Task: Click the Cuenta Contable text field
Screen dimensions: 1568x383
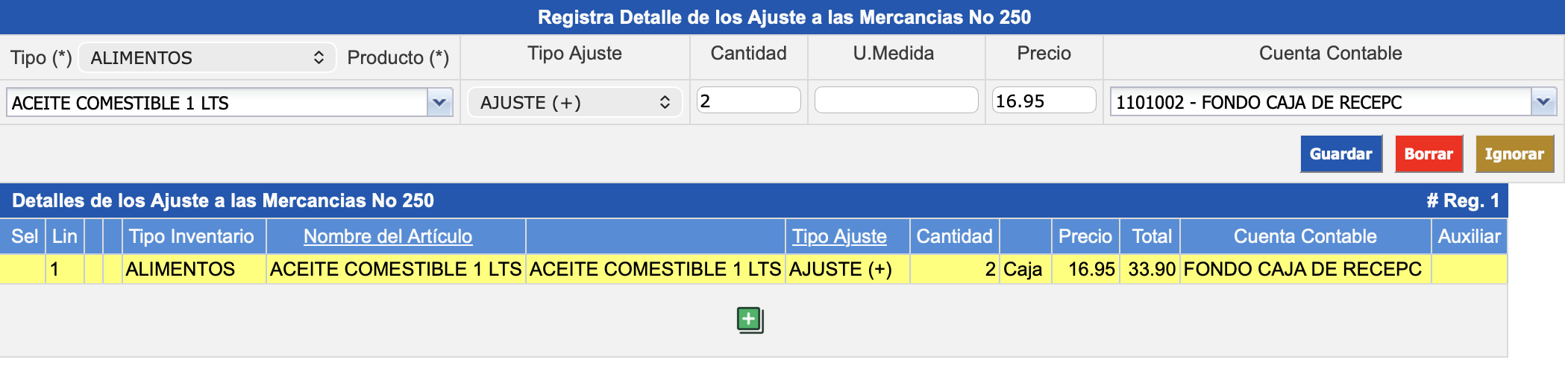Action: click(x=1320, y=102)
